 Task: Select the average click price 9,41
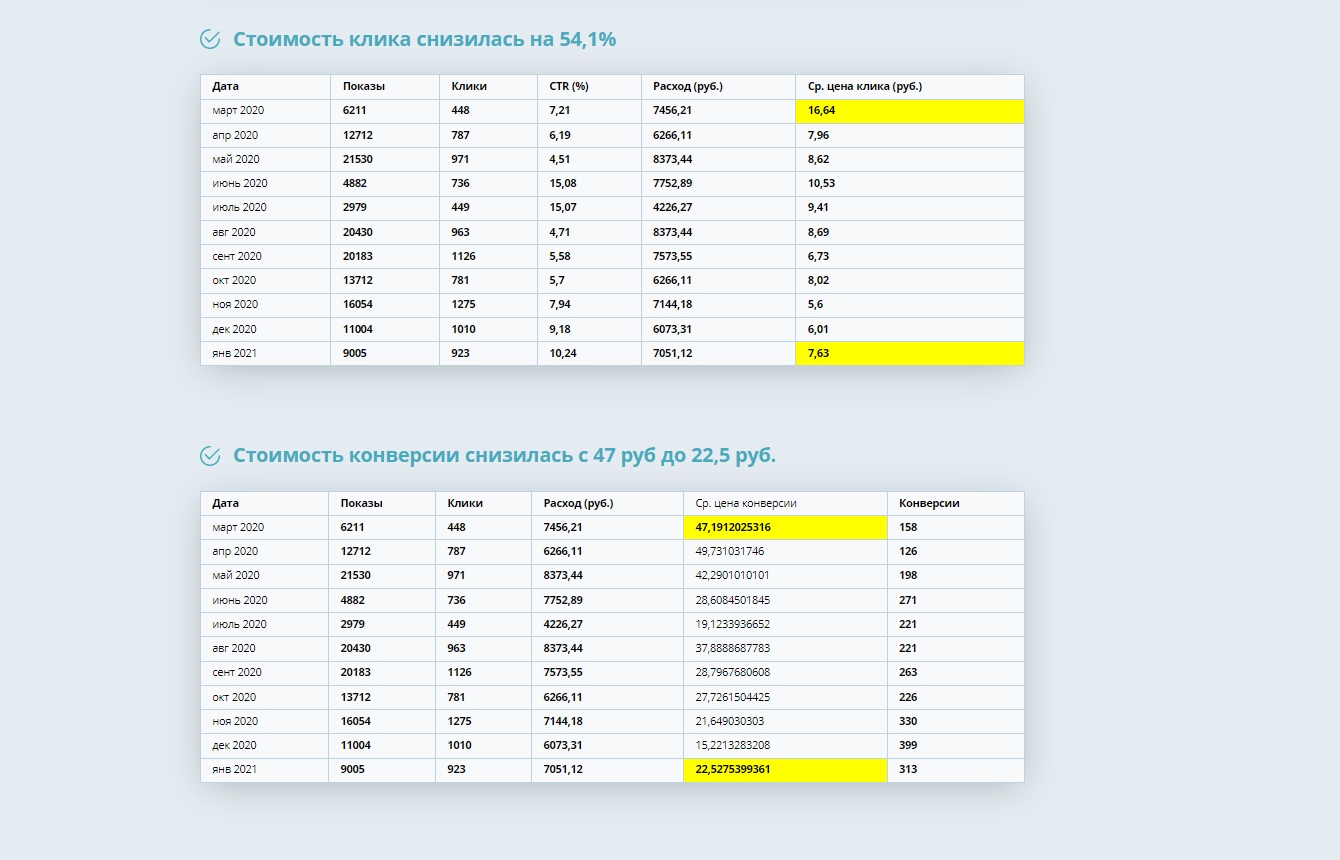(818, 208)
